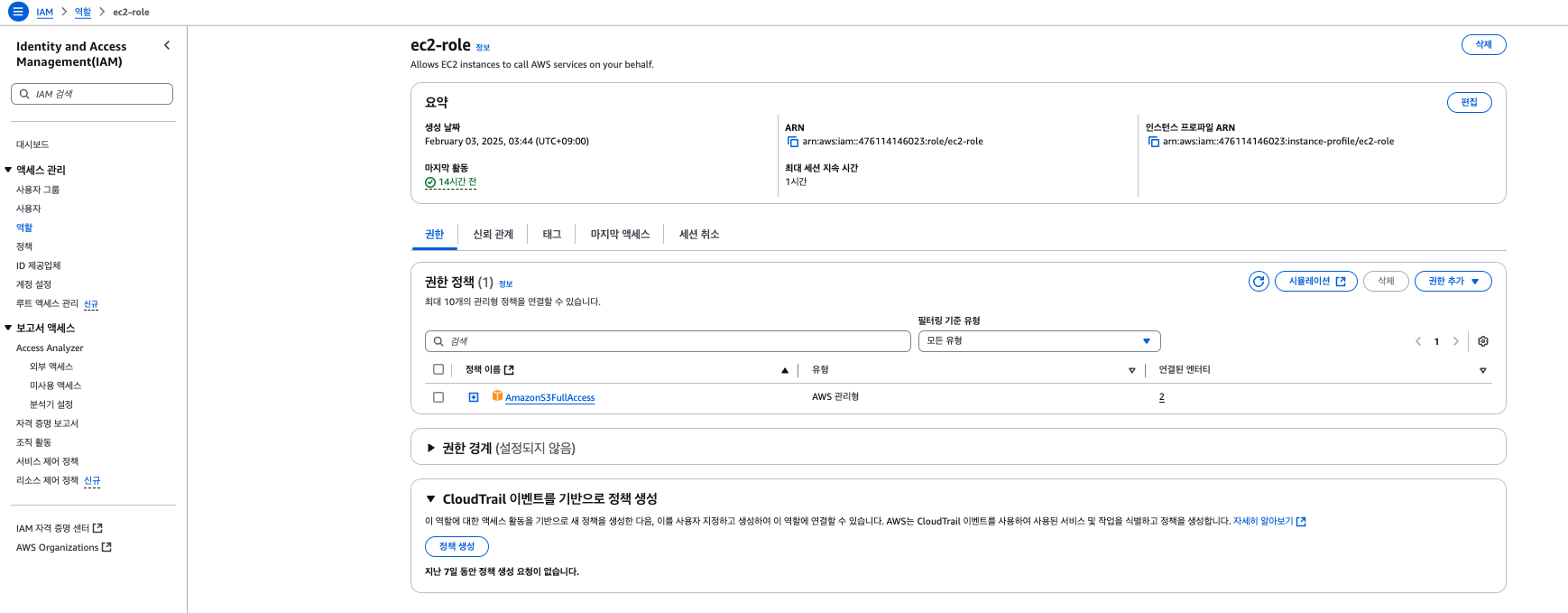The image size is (1568, 613).
Task: Click external link icon beside 정책 이름 header
Action: pos(509,370)
